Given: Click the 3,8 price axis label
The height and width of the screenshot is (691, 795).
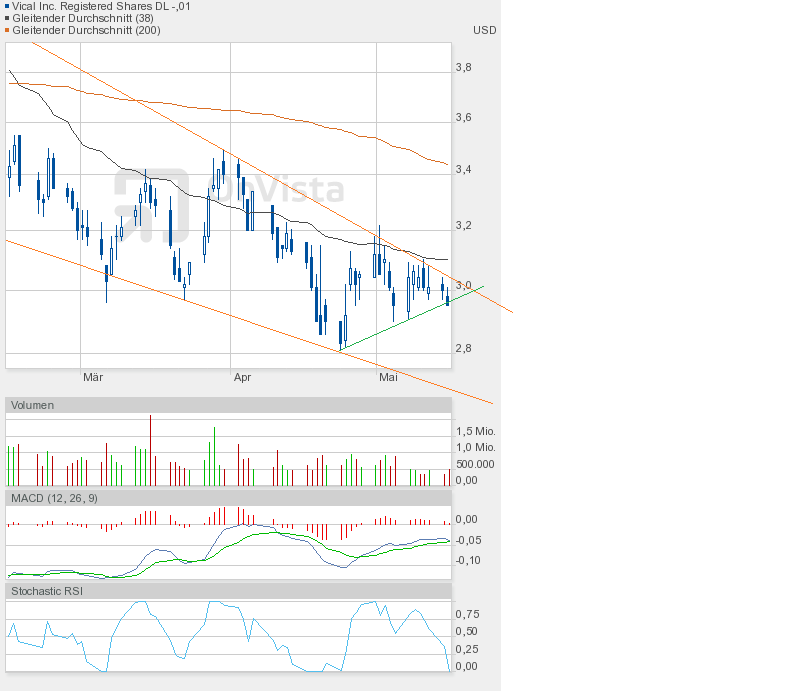Looking at the screenshot, I should click(x=463, y=67).
